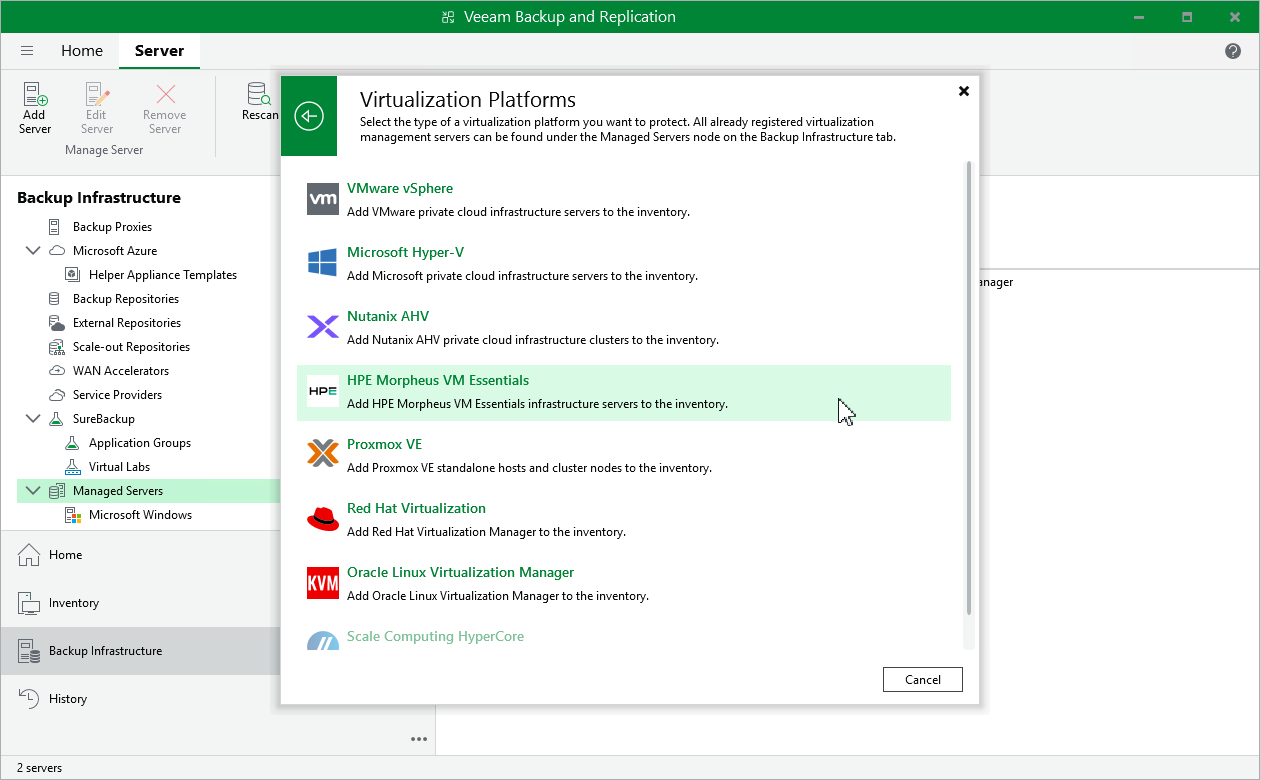Select Backup Proxies in the tree
Viewport: 1261px width, 780px height.
coord(112,227)
